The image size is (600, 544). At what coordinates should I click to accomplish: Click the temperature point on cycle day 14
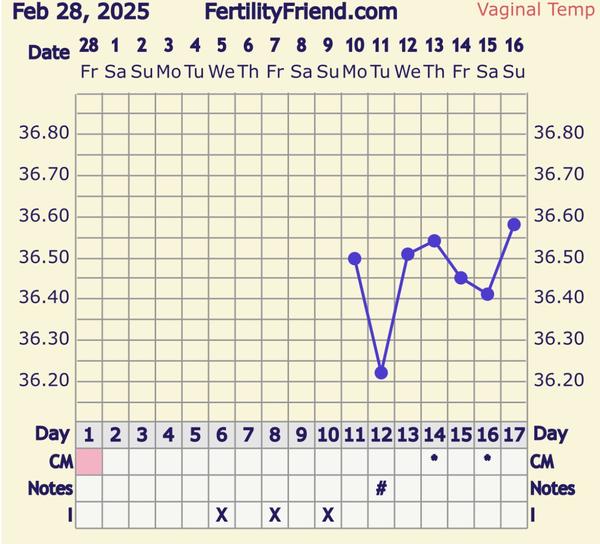point(434,240)
